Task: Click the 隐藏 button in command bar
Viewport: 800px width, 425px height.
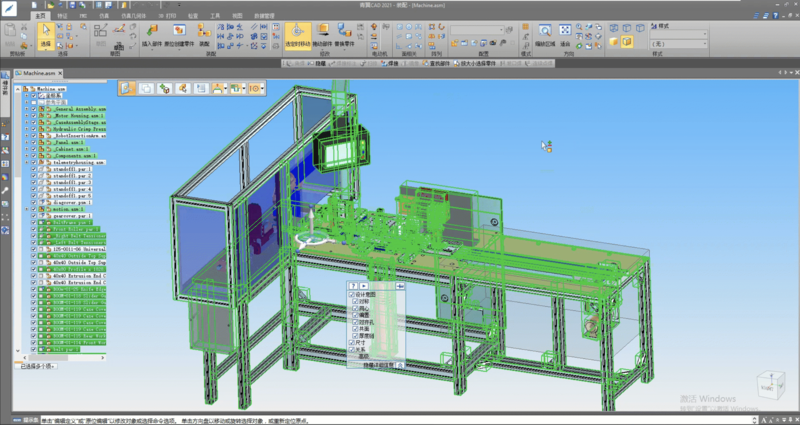Action: click(x=316, y=64)
